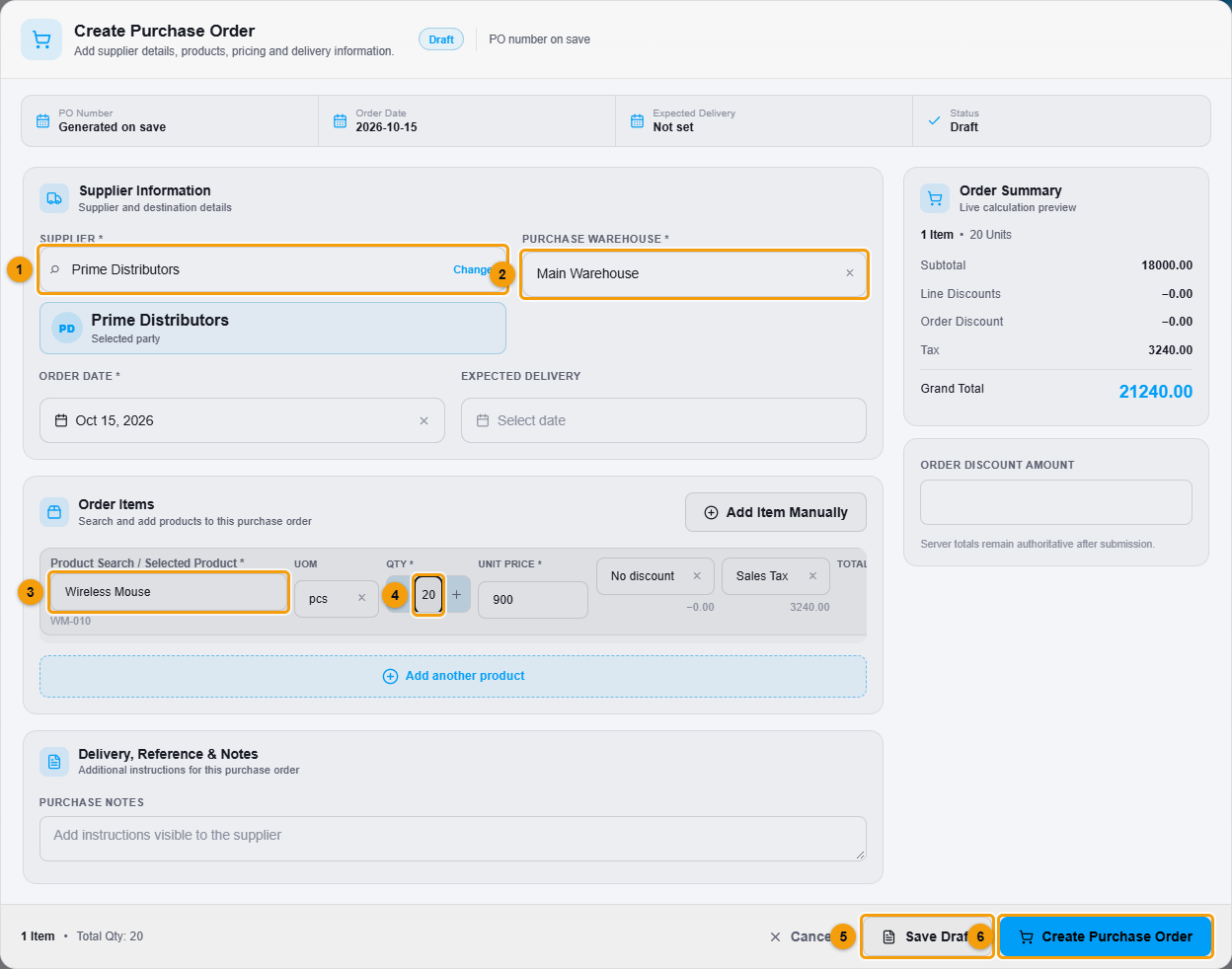Open the No discount dropdown

[654, 576]
